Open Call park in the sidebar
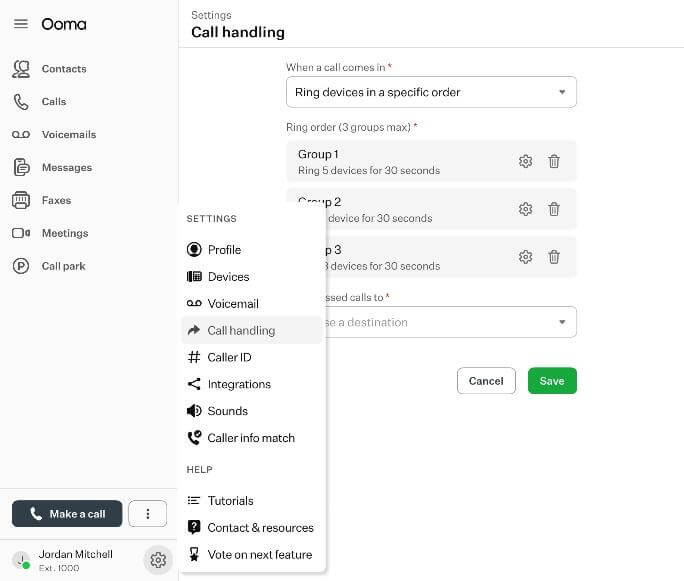684x581 pixels. (x=64, y=266)
